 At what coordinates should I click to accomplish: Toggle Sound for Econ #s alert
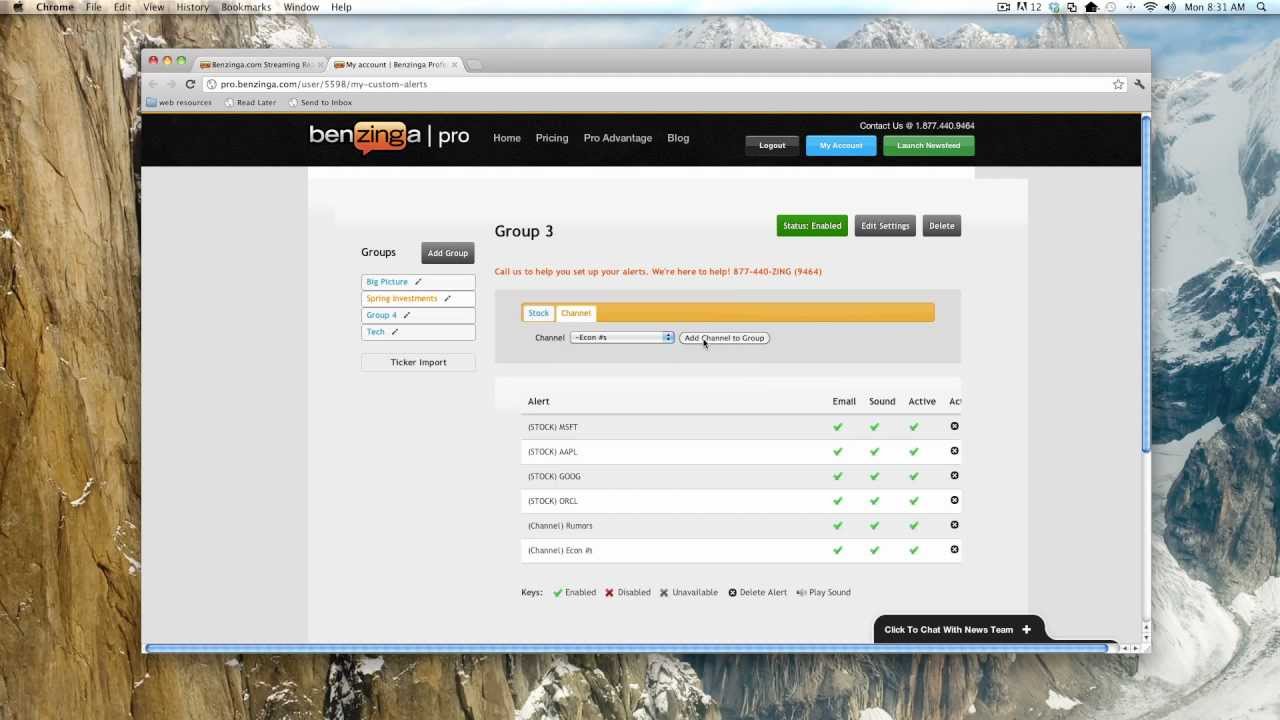(874, 550)
